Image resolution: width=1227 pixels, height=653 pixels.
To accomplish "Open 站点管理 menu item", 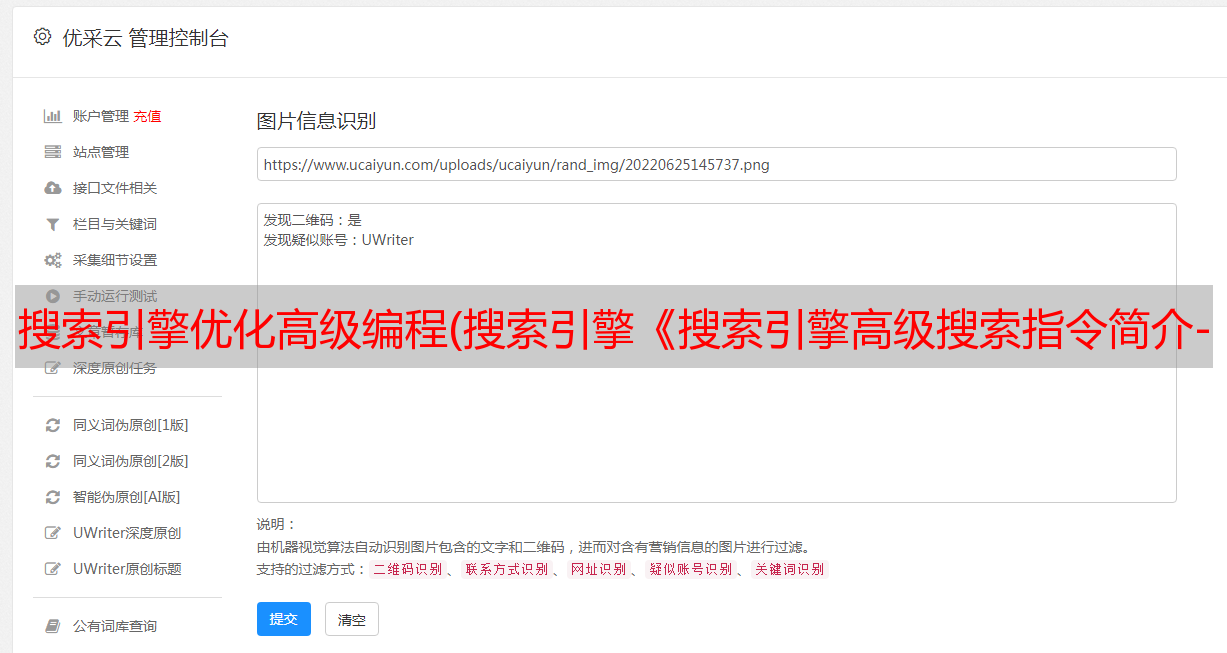I will point(101,152).
